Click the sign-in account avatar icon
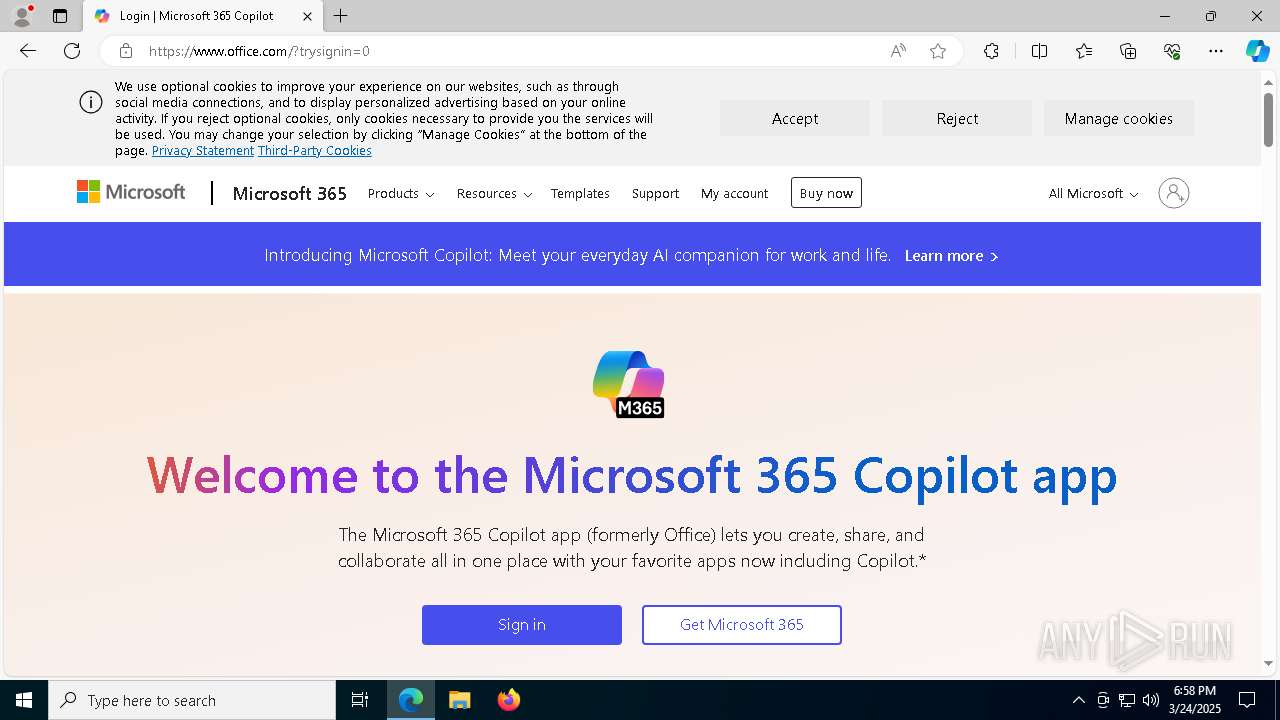Image resolution: width=1280 pixels, height=720 pixels. [x=1174, y=193]
